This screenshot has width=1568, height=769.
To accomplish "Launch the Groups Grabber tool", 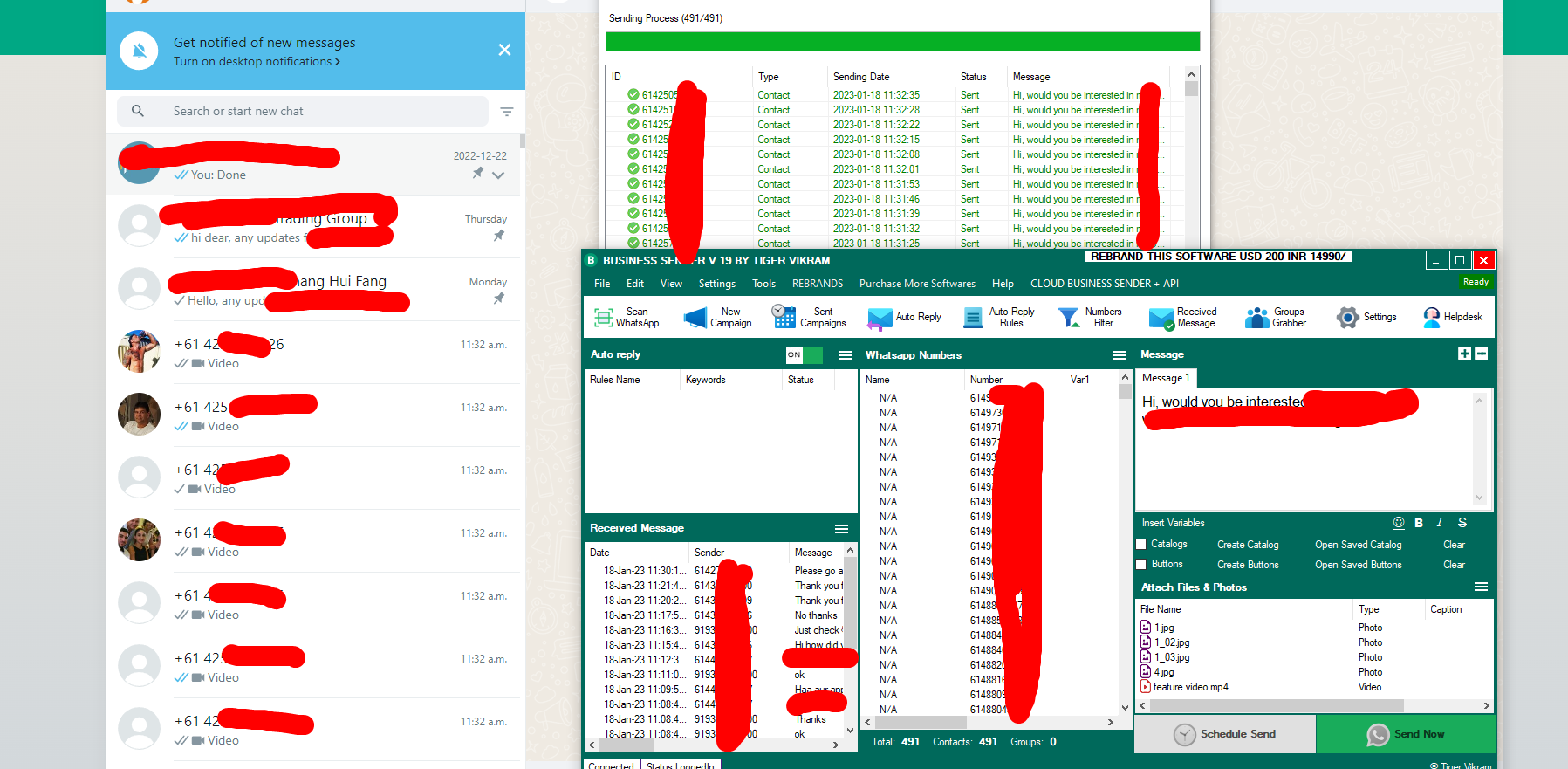I will point(1275,317).
